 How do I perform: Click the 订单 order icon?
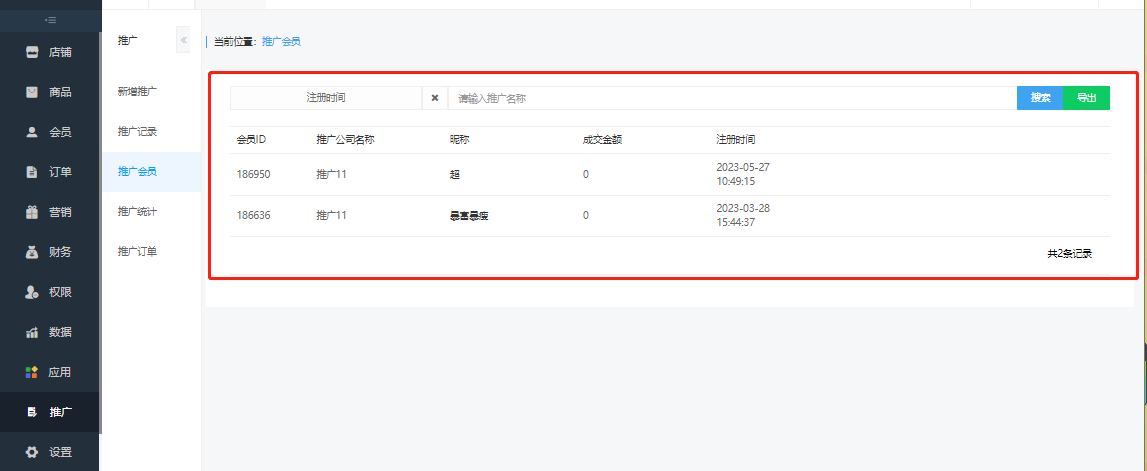(31, 172)
